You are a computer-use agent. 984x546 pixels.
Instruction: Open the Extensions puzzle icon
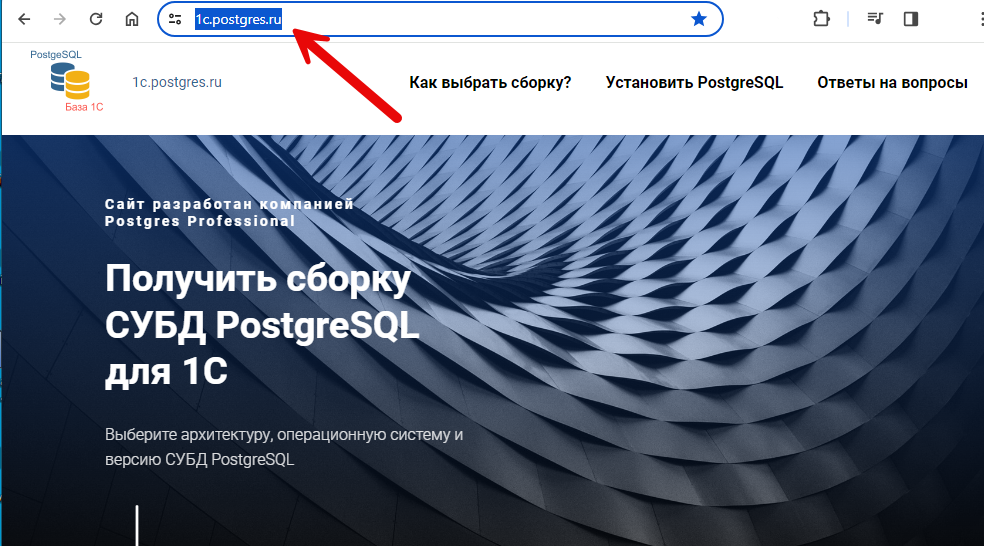[x=821, y=19]
